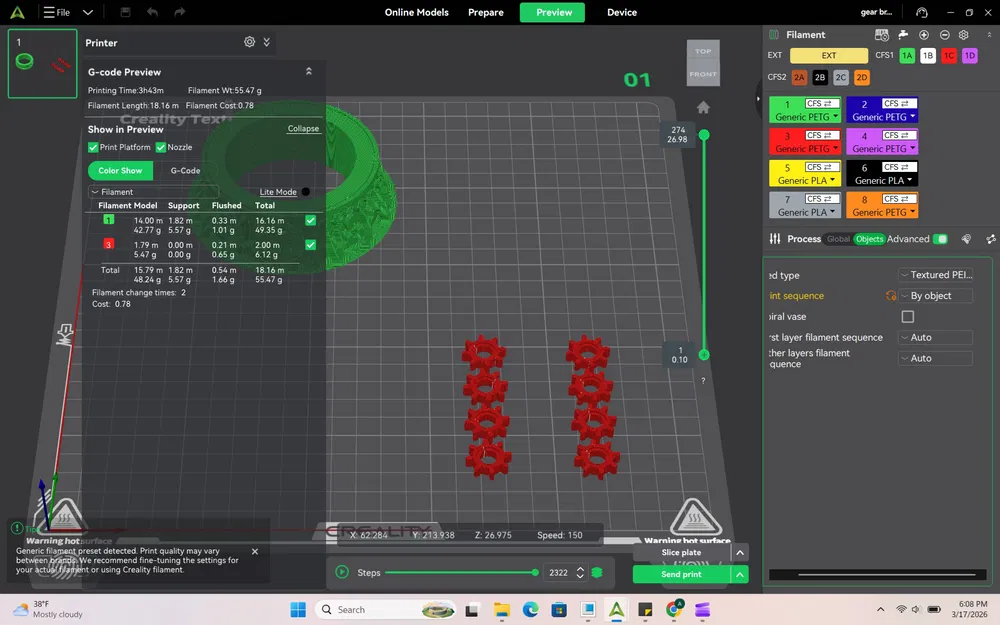Expand the Slice plate options arrow
Image resolution: width=1000 pixels, height=625 pixels.
[740, 552]
